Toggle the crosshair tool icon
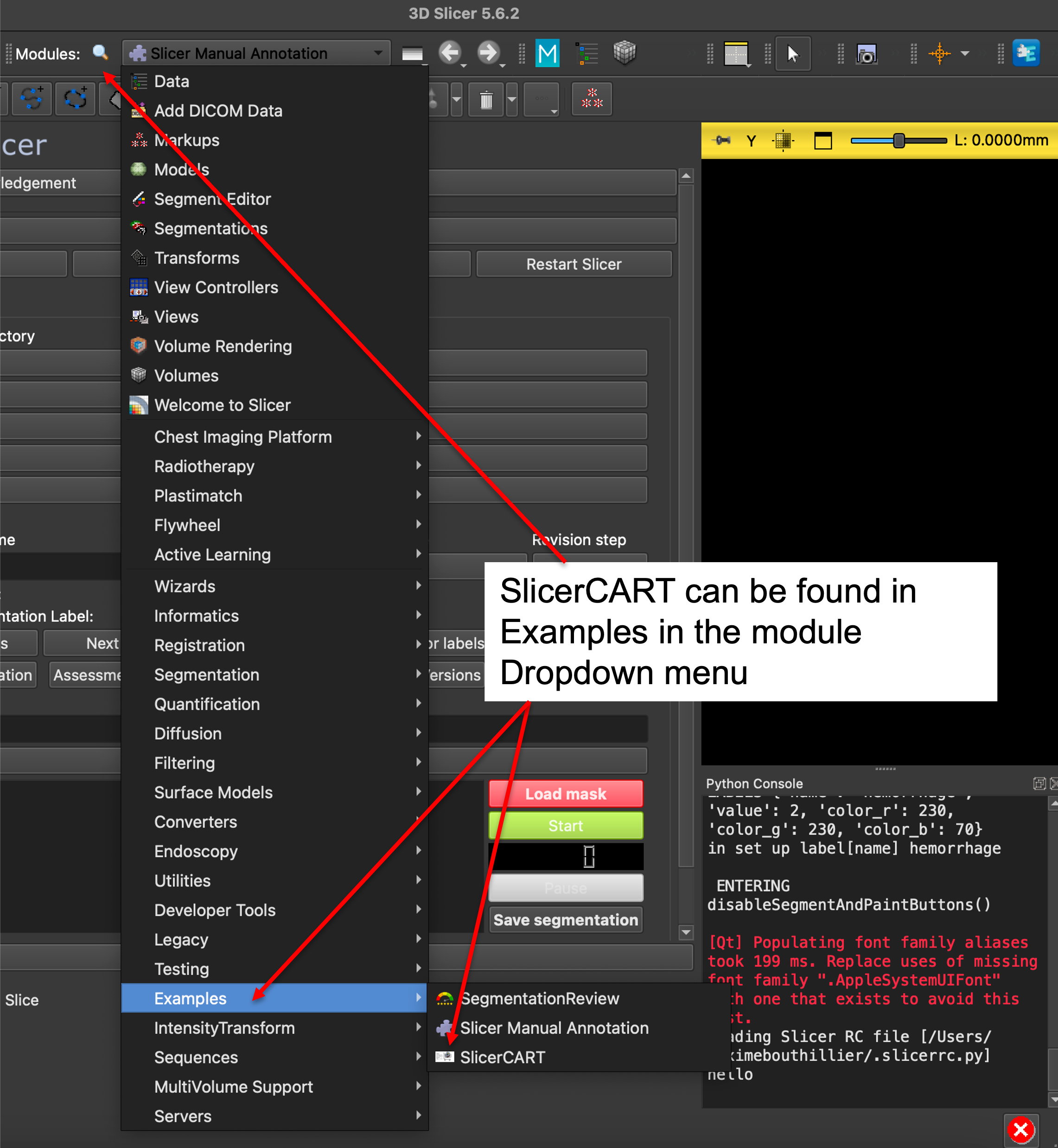 tap(939, 54)
